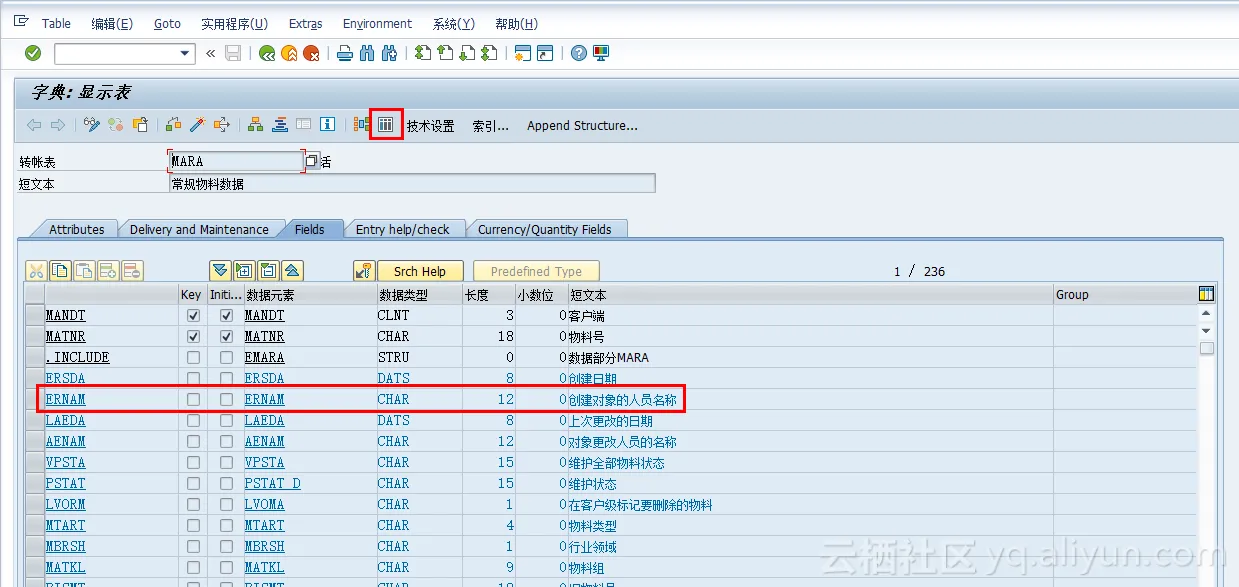
Task: Click the blue Information icon
Action: tap(327, 125)
